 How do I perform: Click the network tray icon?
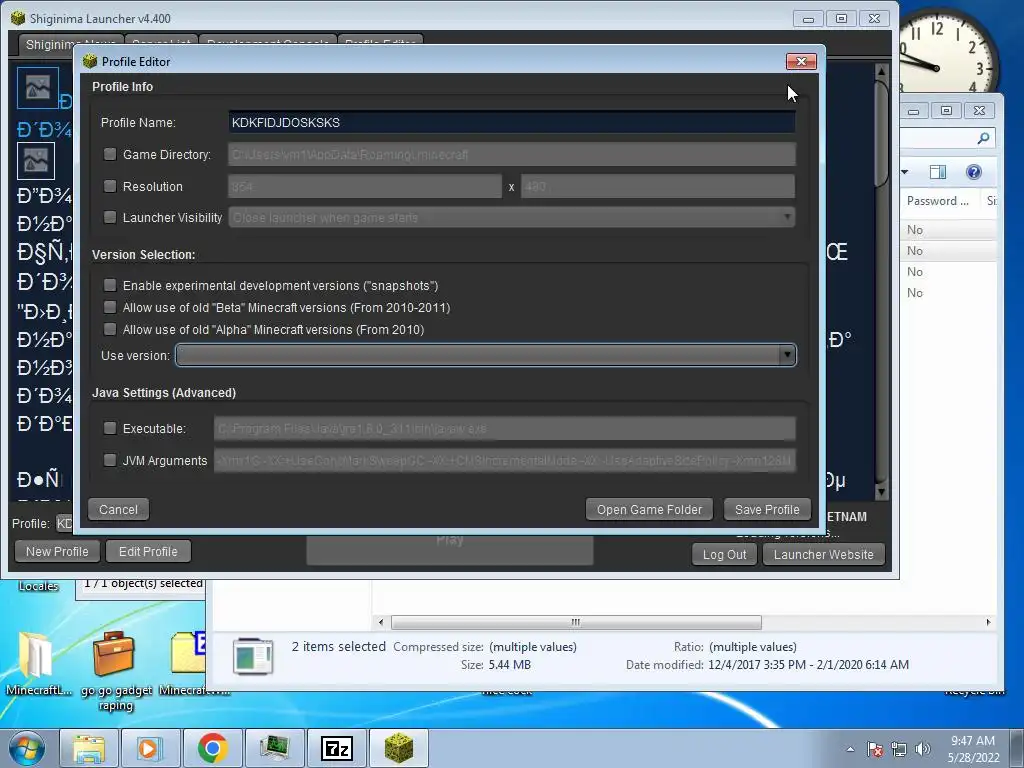[x=899, y=749]
